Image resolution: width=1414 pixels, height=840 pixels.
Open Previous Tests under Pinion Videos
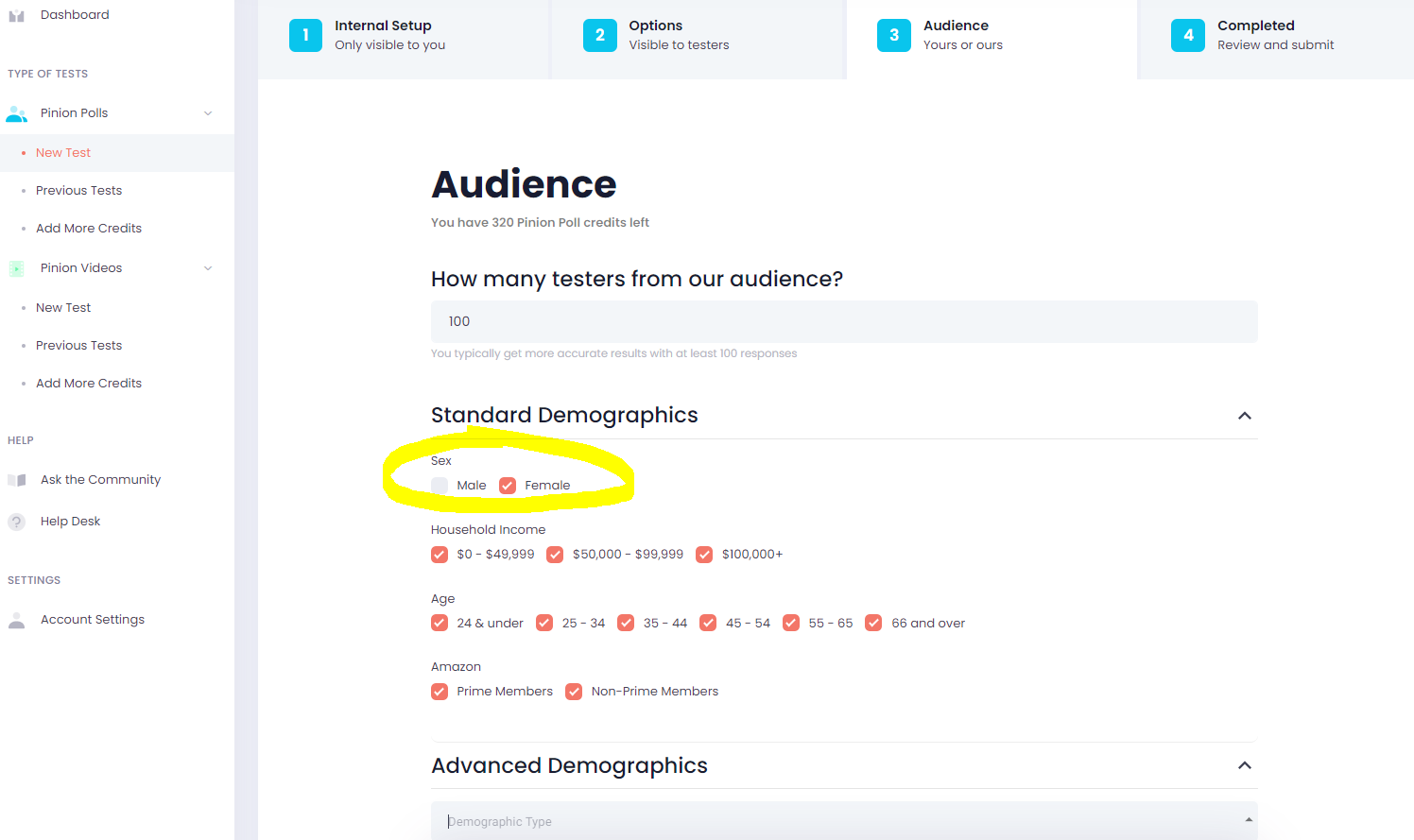pos(78,345)
